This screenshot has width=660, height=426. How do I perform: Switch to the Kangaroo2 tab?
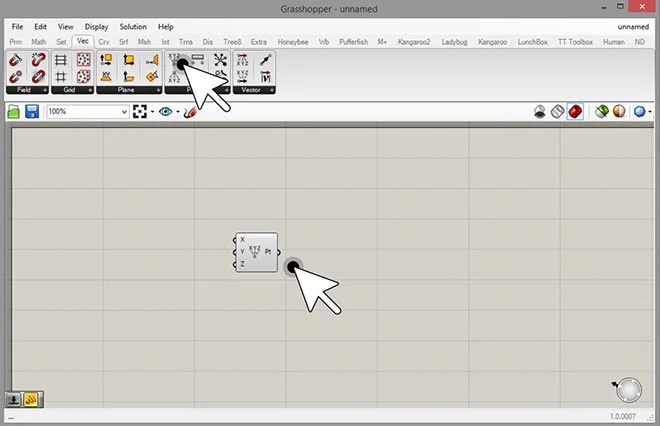click(414, 42)
